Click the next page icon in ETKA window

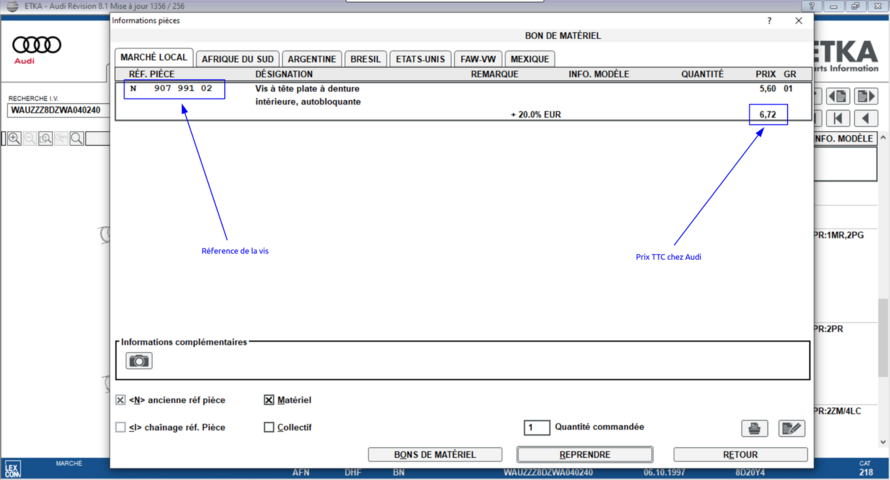(866, 96)
